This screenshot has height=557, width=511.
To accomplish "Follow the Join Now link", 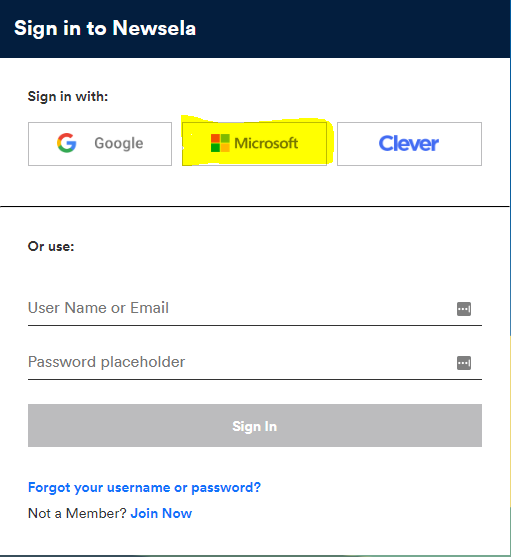I will pos(161,513).
